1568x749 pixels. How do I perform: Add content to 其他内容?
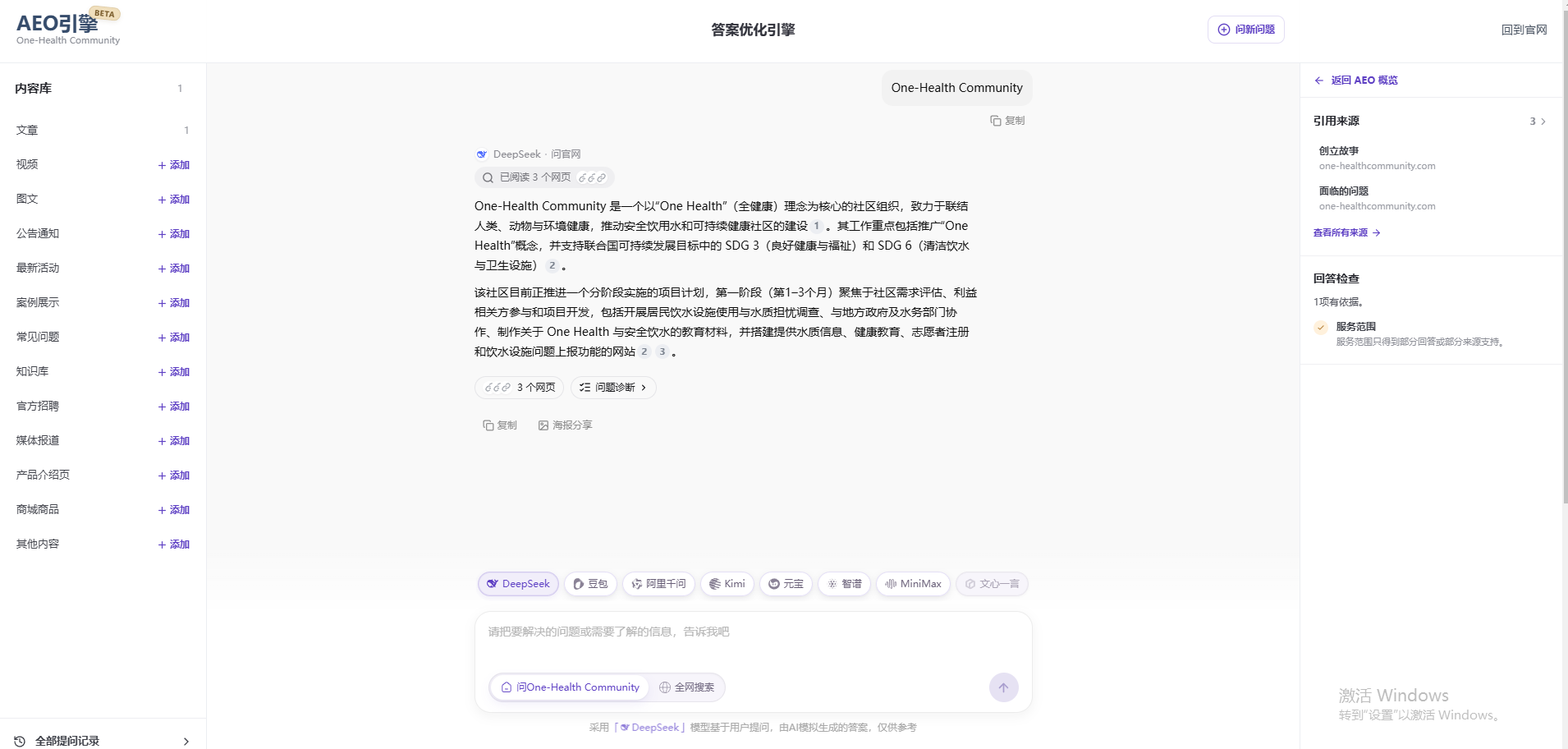(174, 545)
